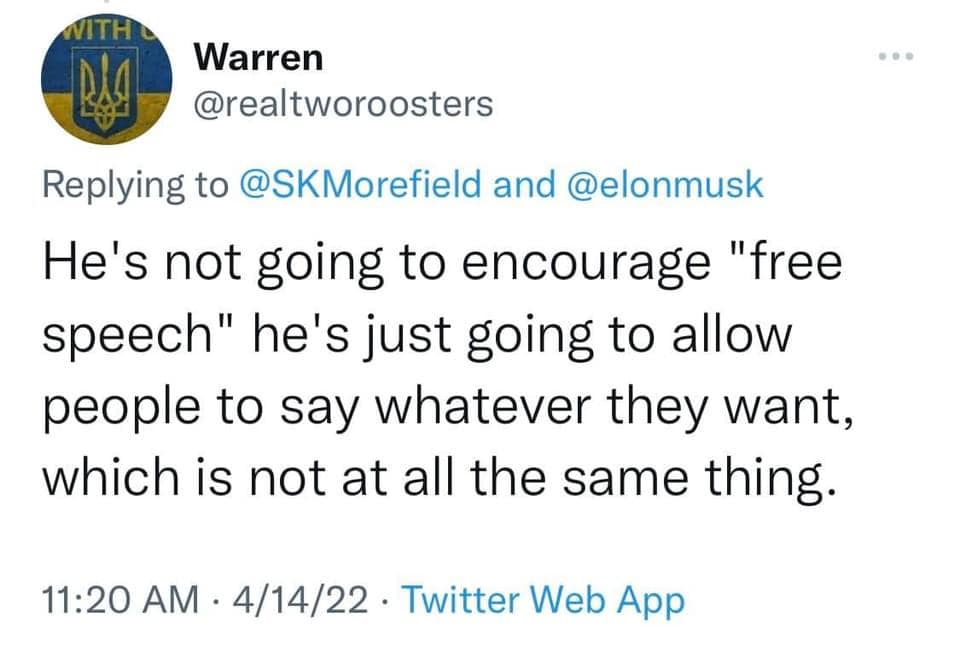
Task: Click the display name Warren
Action: click(258, 57)
